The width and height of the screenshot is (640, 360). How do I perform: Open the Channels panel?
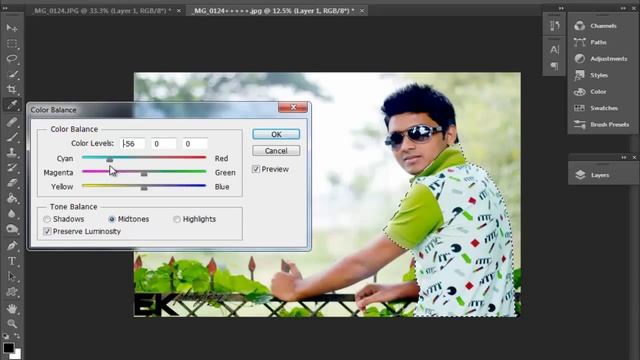point(602,26)
